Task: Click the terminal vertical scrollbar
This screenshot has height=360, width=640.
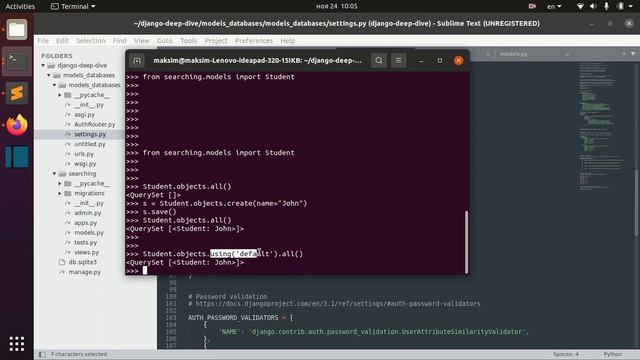Action: tap(466, 242)
